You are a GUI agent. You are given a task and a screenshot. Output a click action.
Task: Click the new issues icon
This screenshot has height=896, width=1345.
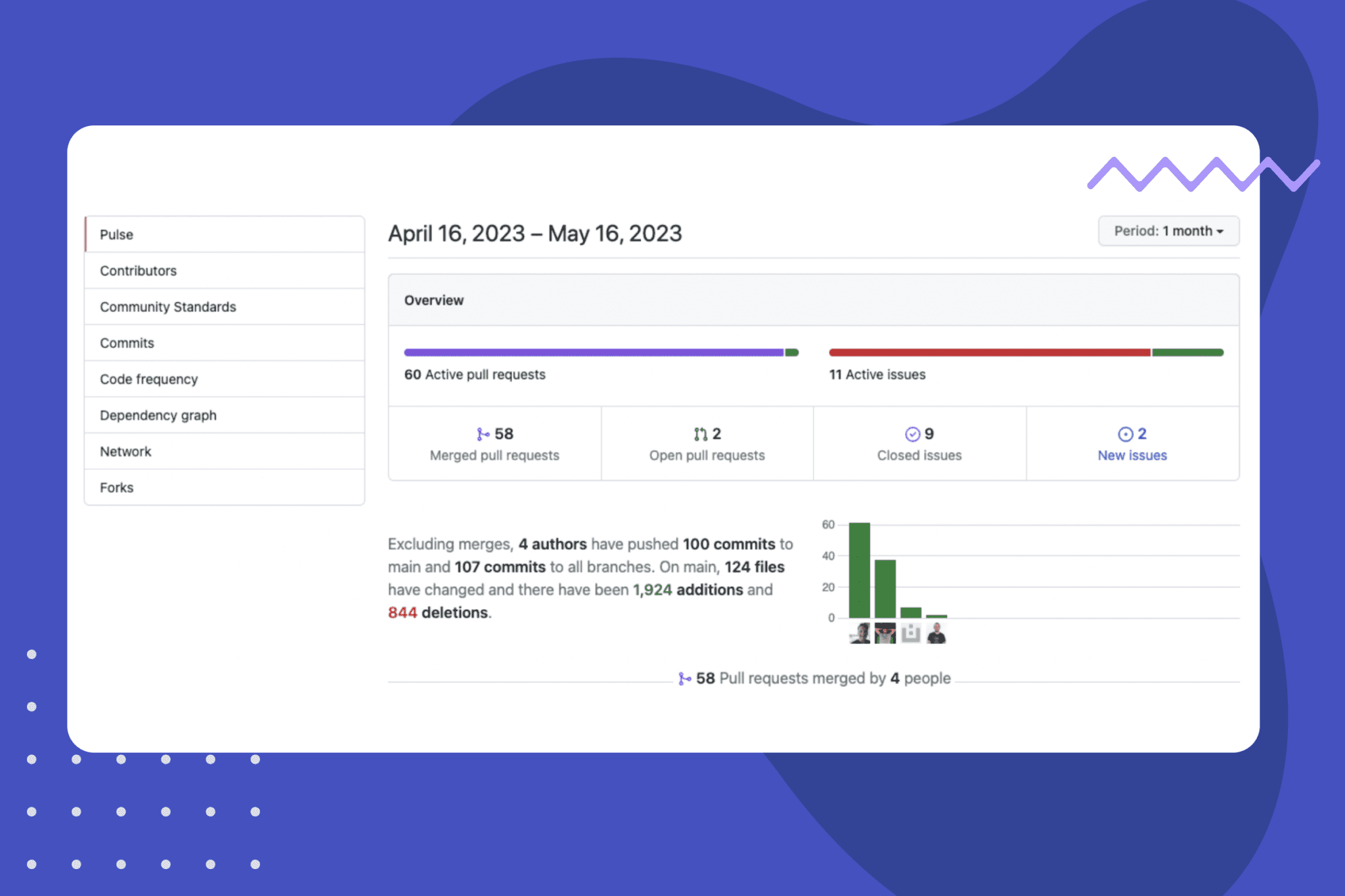click(x=1124, y=433)
